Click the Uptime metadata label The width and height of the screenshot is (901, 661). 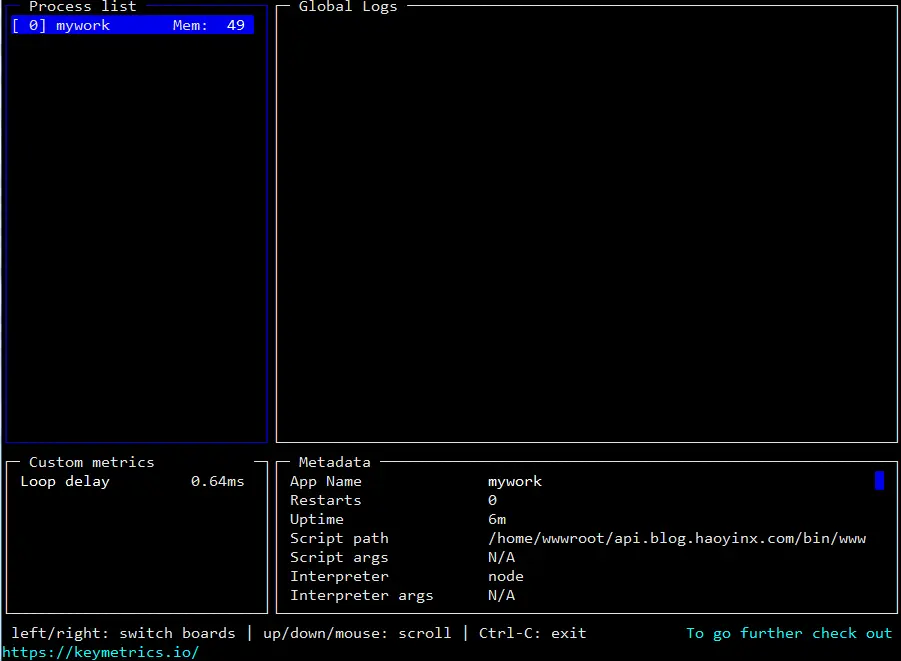point(317,520)
